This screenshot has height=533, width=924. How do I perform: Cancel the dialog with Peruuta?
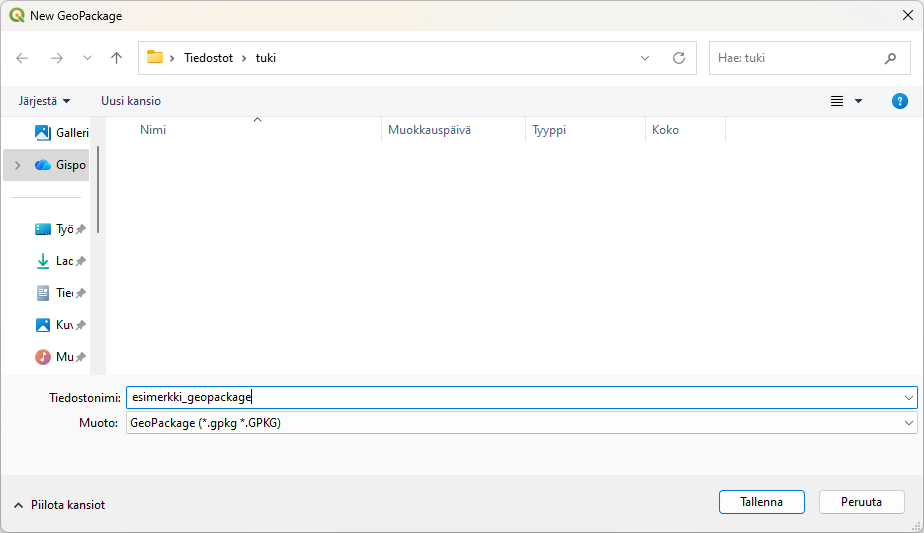862,502
